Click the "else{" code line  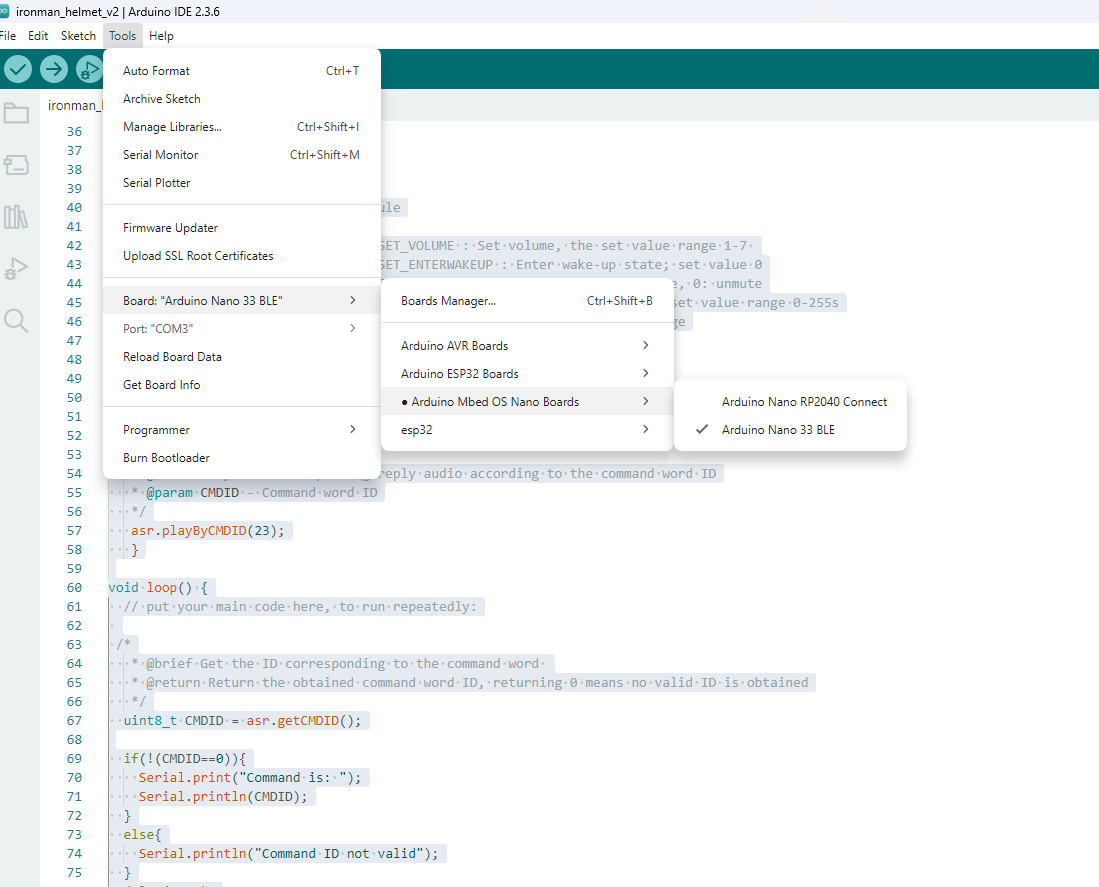(142, 834)
